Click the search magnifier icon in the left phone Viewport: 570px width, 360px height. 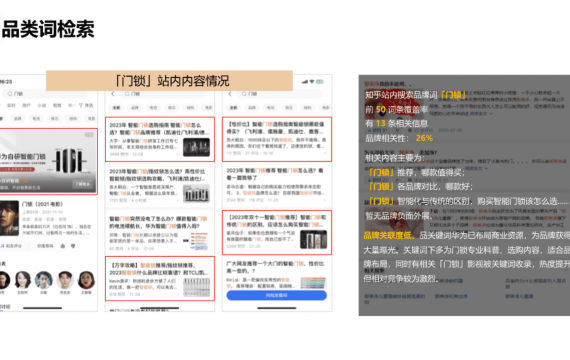(10, 94)
